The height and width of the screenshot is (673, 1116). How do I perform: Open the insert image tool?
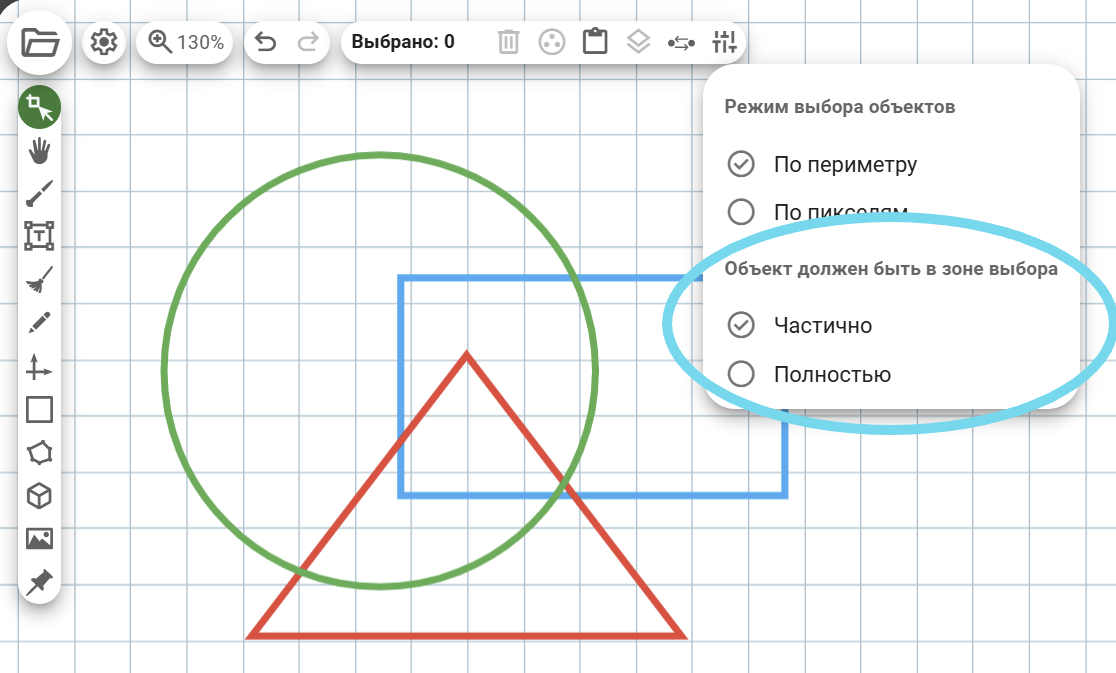[40, 539]
